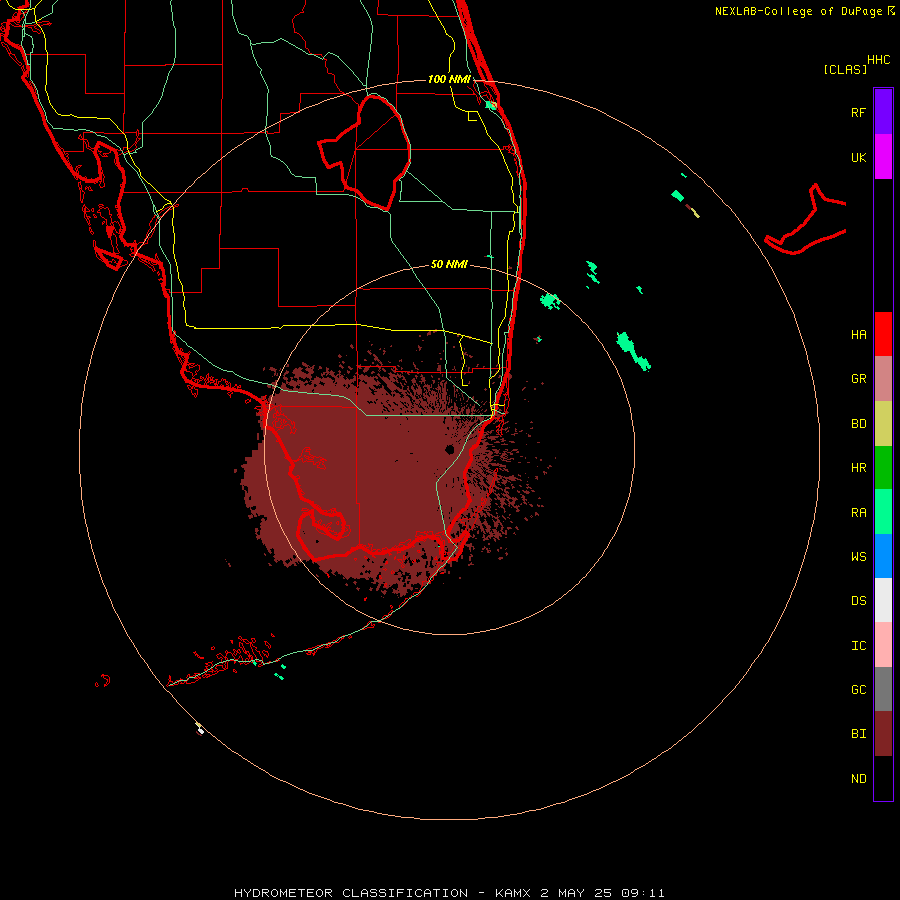Click the IC light pink legend swatch
Image resolution: width=900 pixels, height=900 pixels.
point(883,645)
